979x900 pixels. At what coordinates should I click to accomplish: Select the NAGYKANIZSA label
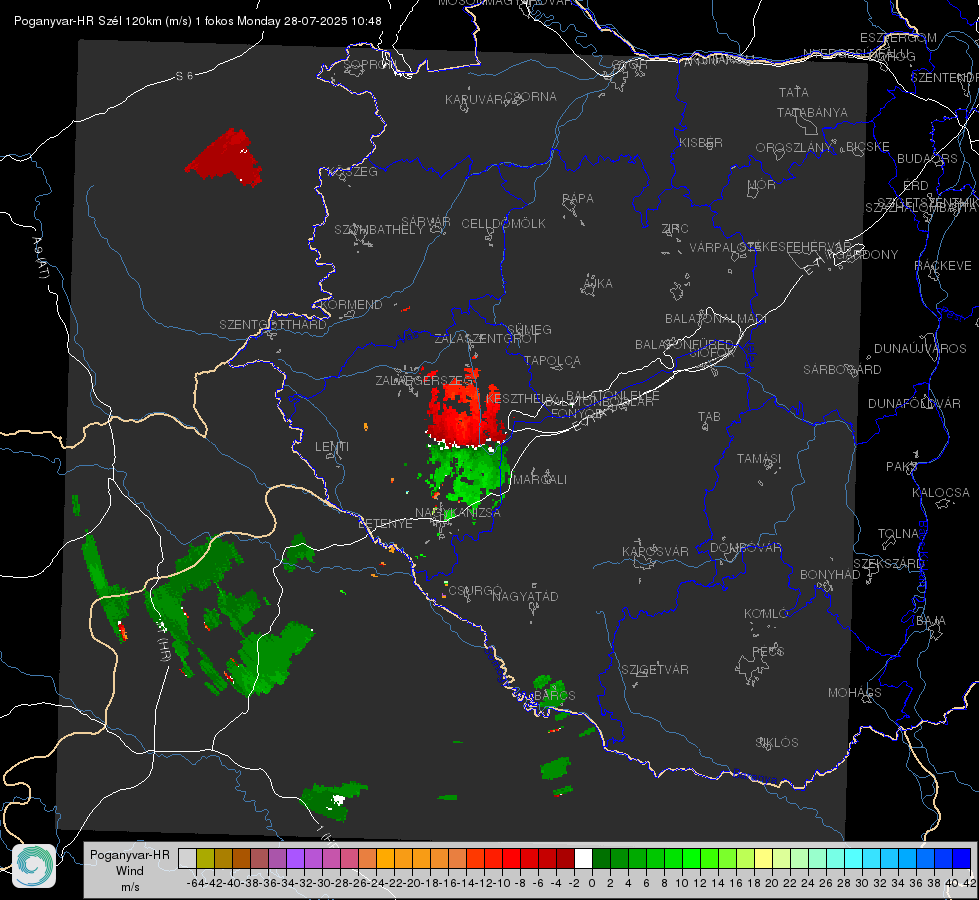coord(458,513)
